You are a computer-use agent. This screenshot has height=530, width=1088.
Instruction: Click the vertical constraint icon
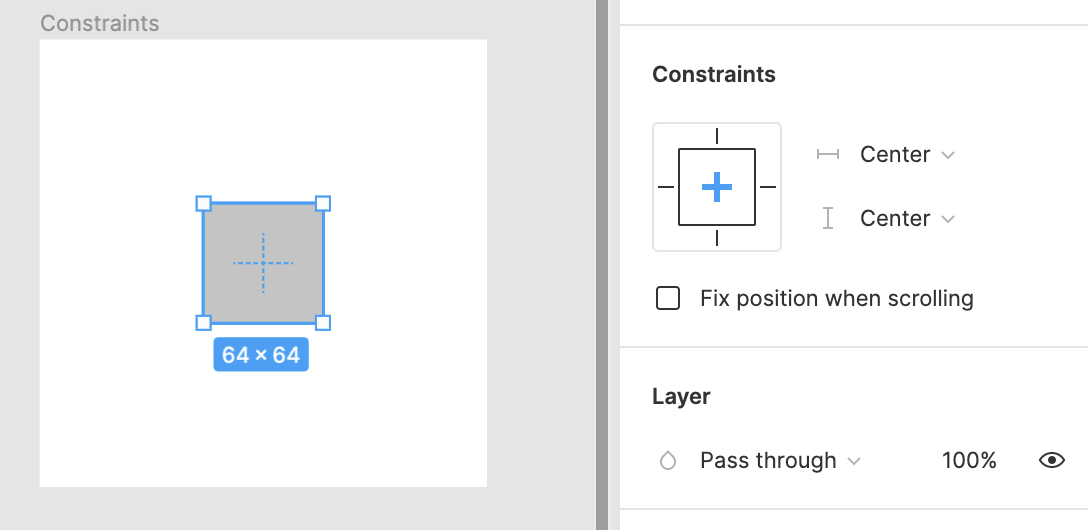828,219
